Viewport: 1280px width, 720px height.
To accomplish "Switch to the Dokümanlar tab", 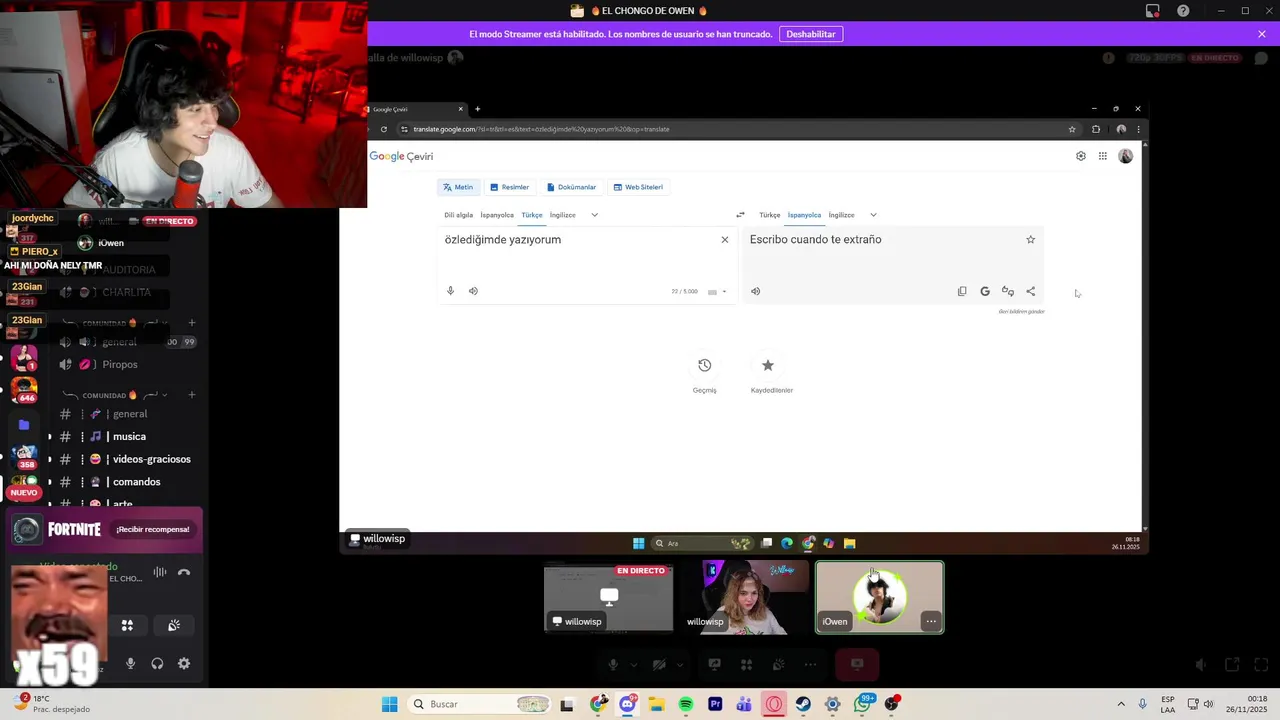I will click(x=571, y=187).
